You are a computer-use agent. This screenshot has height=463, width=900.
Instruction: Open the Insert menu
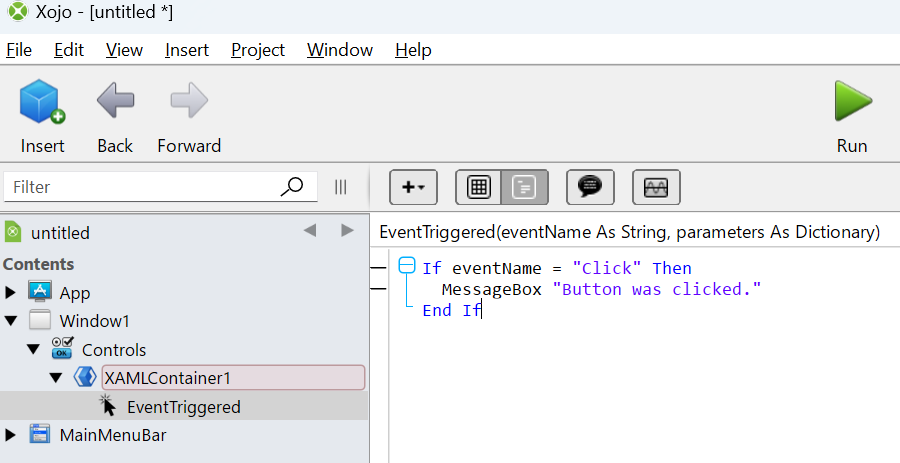click(x=187, y=50)
